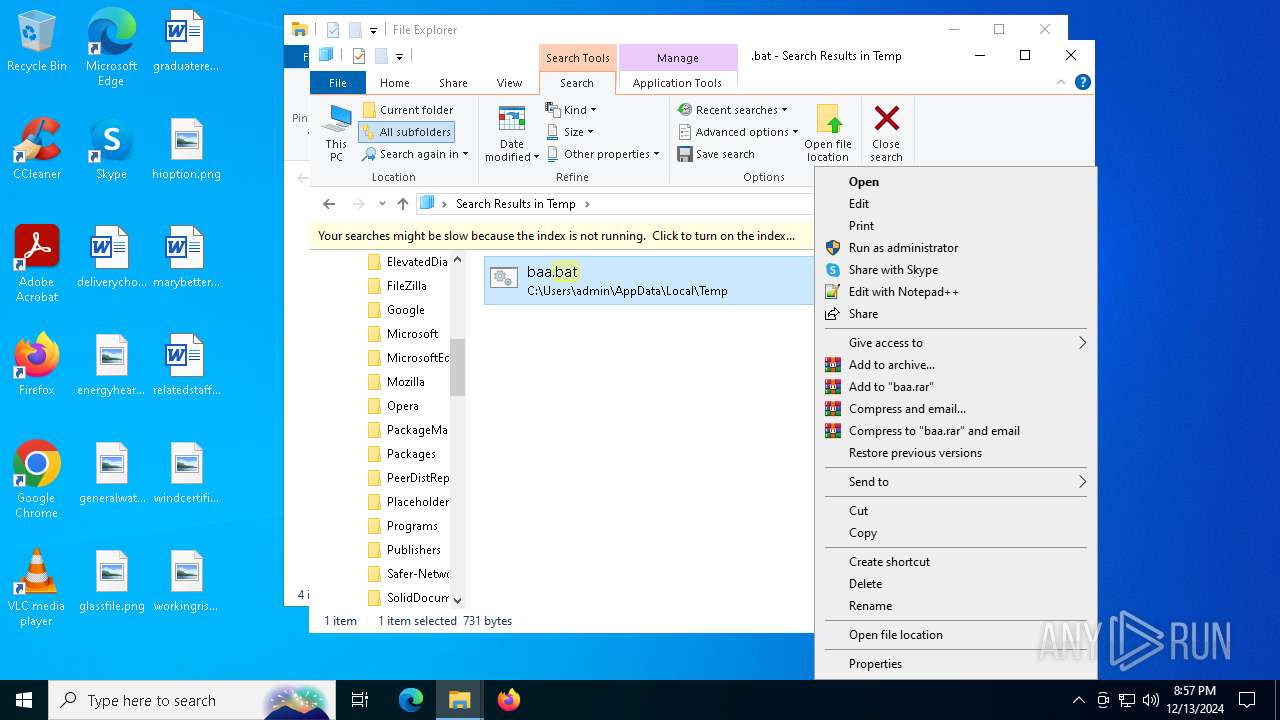
Task: Open Date modified filter
Action: pyautogui.click(x=512, y=133)
